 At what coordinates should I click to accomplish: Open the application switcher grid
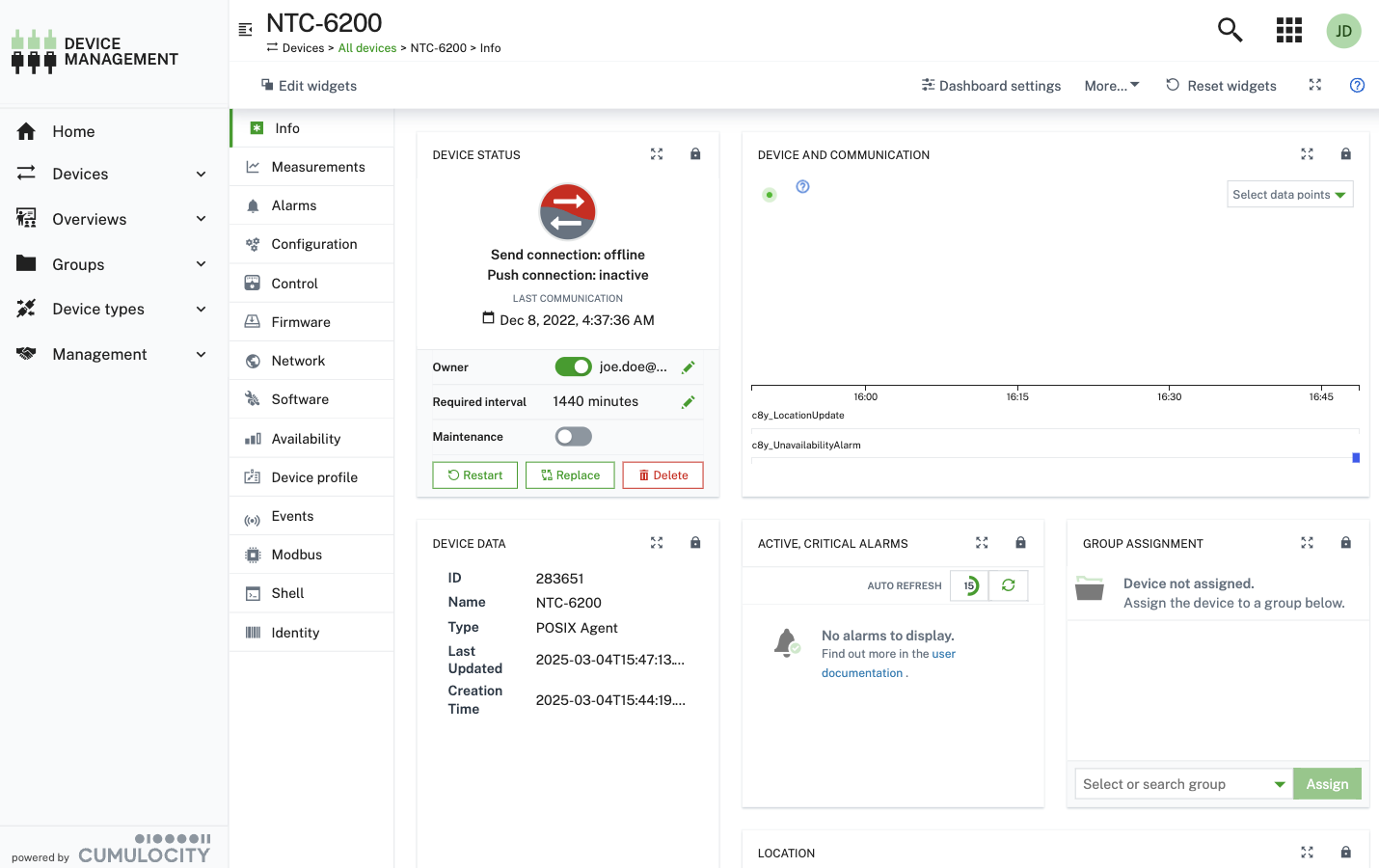1288,30
